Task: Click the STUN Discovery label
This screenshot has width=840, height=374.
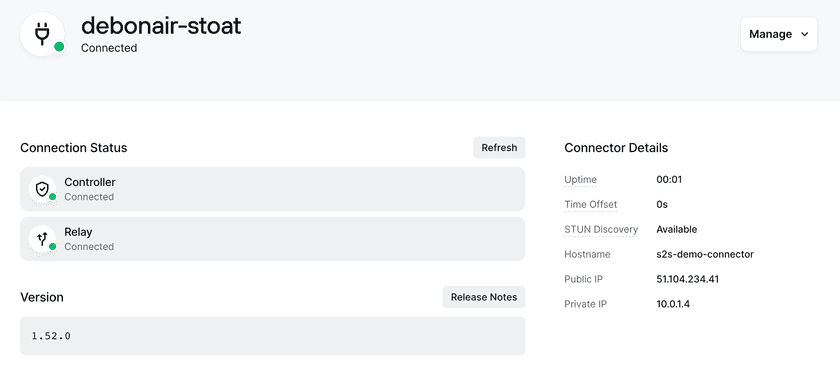Action: tap(601, 229)
